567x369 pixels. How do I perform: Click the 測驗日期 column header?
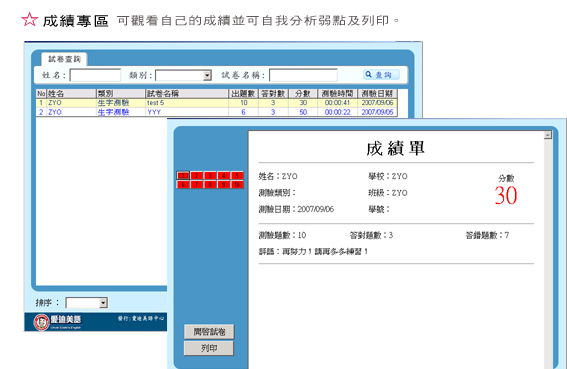pos(377,94)
